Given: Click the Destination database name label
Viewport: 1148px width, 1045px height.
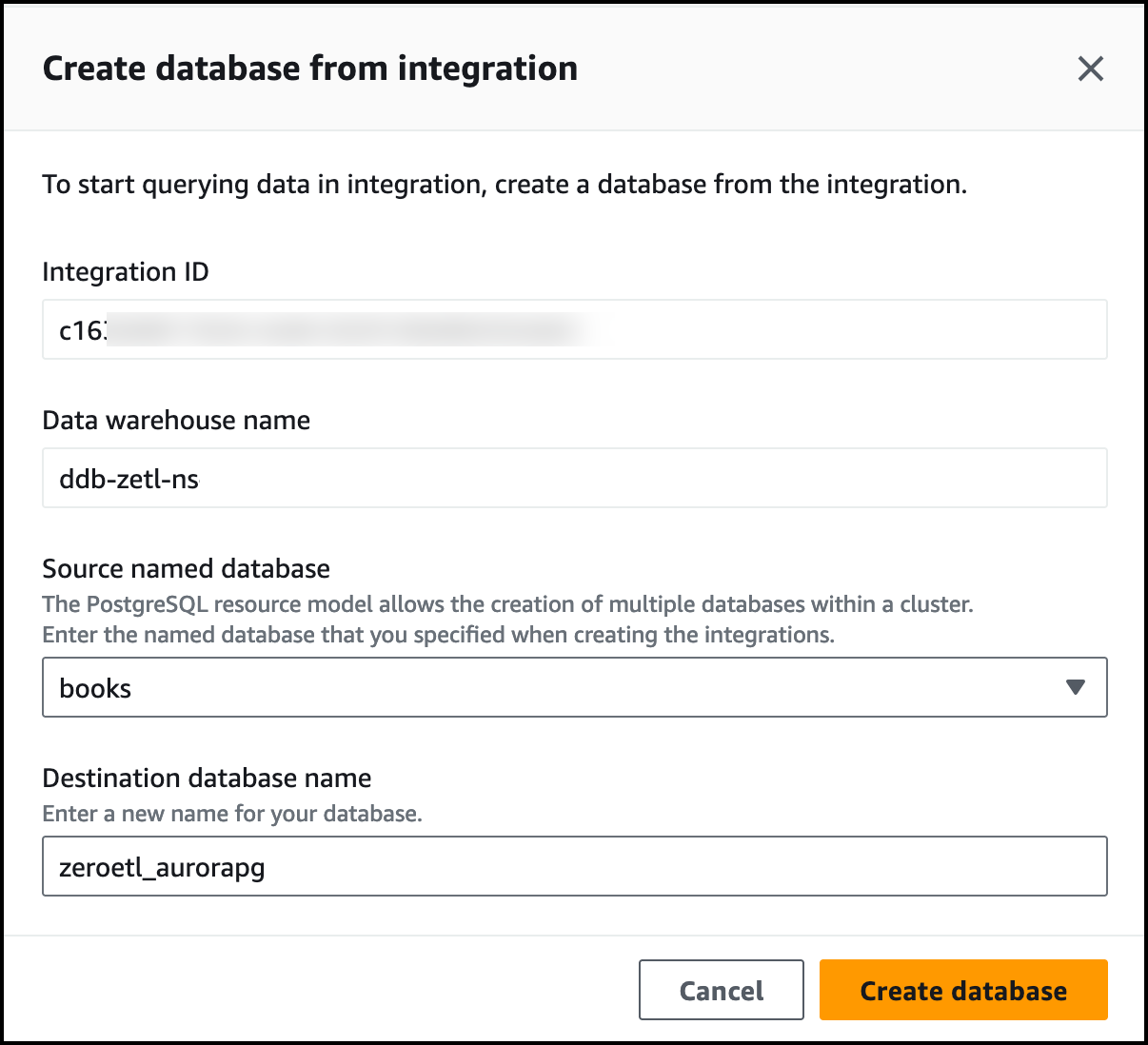Looking at the screenshot, I should [x=207, y=779].
